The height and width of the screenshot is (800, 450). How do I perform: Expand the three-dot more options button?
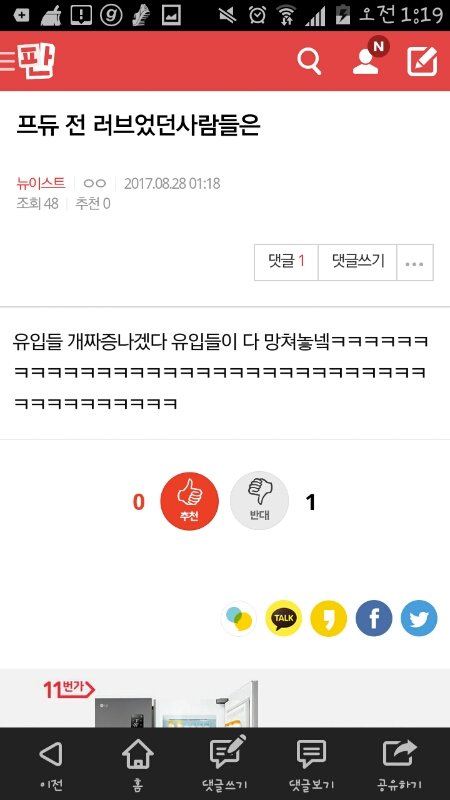pyautogui.click(x=415, y=262)
